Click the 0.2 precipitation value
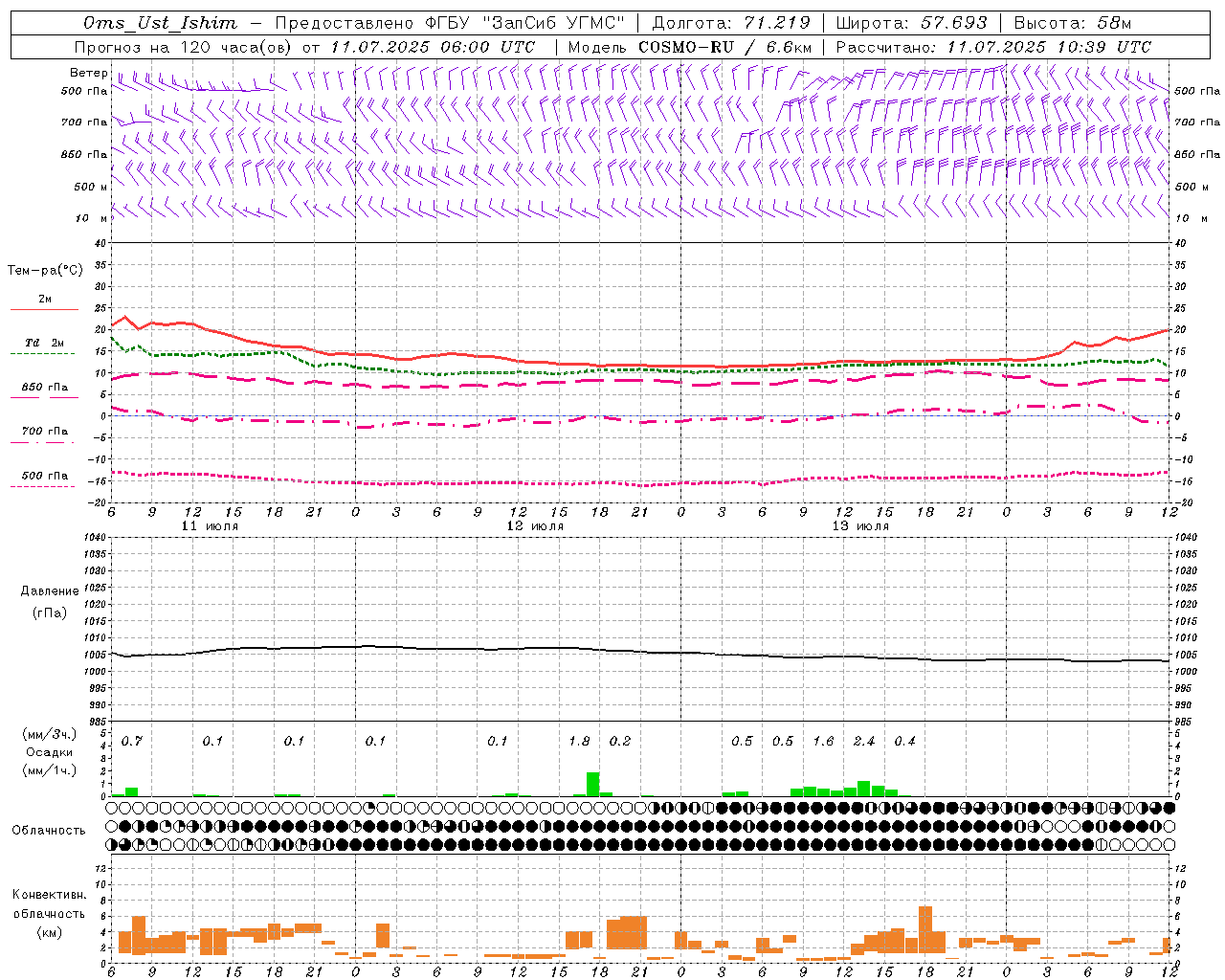The width and height of the screenshot is (1225, 980). tap(620, 742)
